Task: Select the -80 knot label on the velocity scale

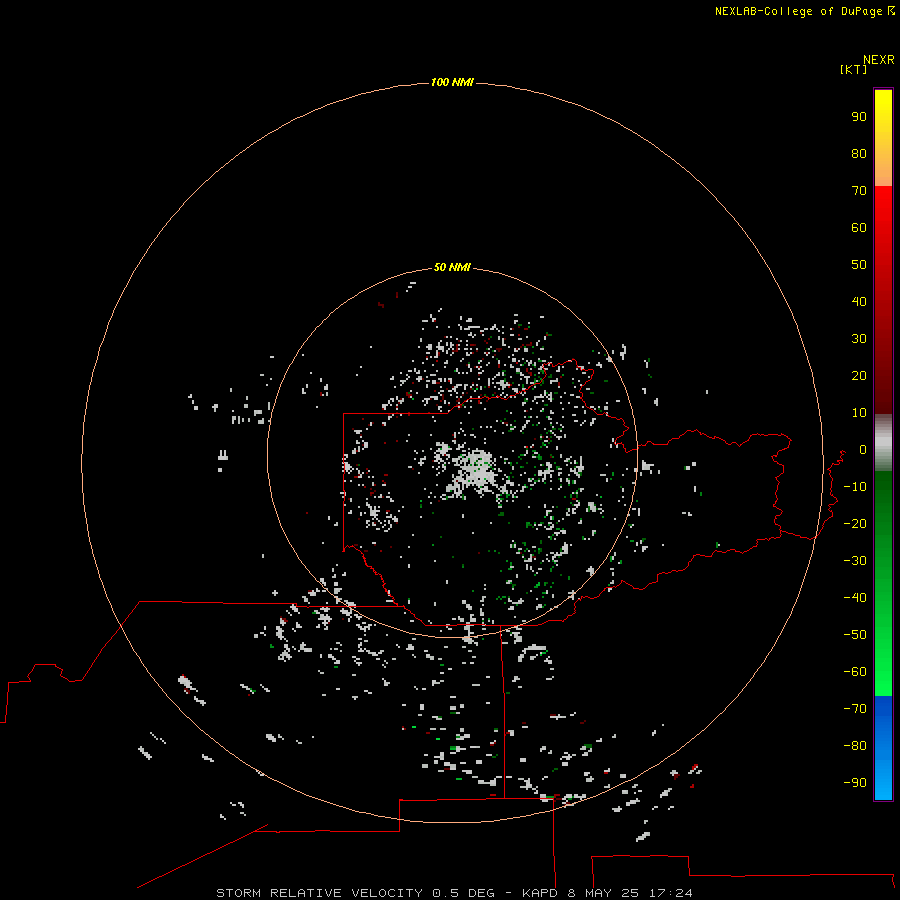Action: [855, 746]
